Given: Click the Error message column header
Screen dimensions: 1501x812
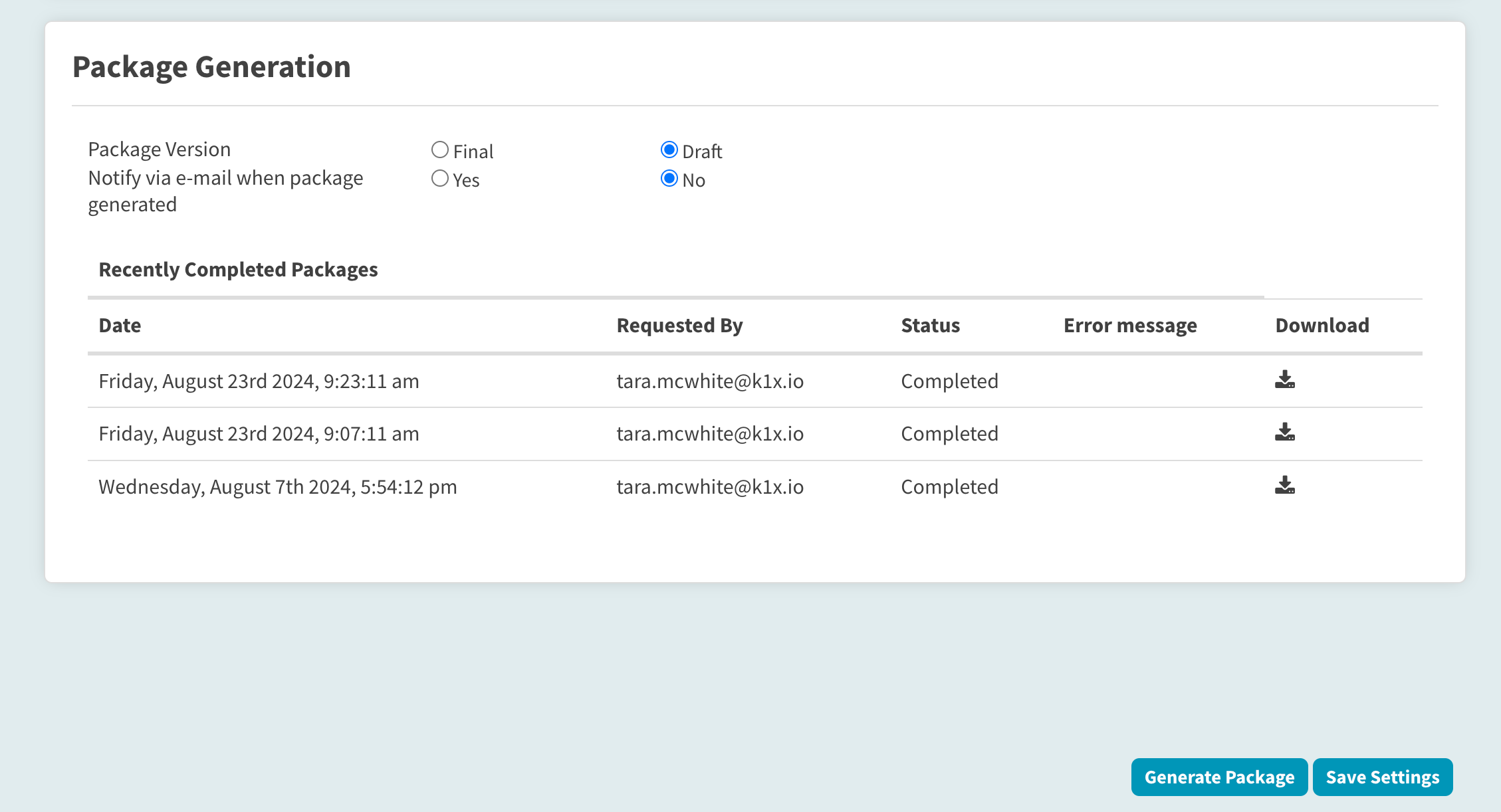Looking at the screenshot, I should point(1129,326).
